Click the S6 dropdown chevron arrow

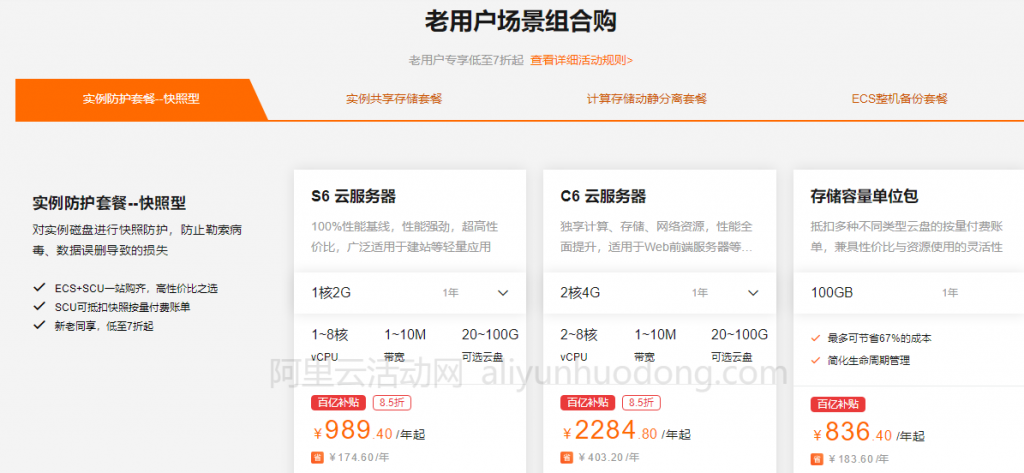[x=503, y=293]
